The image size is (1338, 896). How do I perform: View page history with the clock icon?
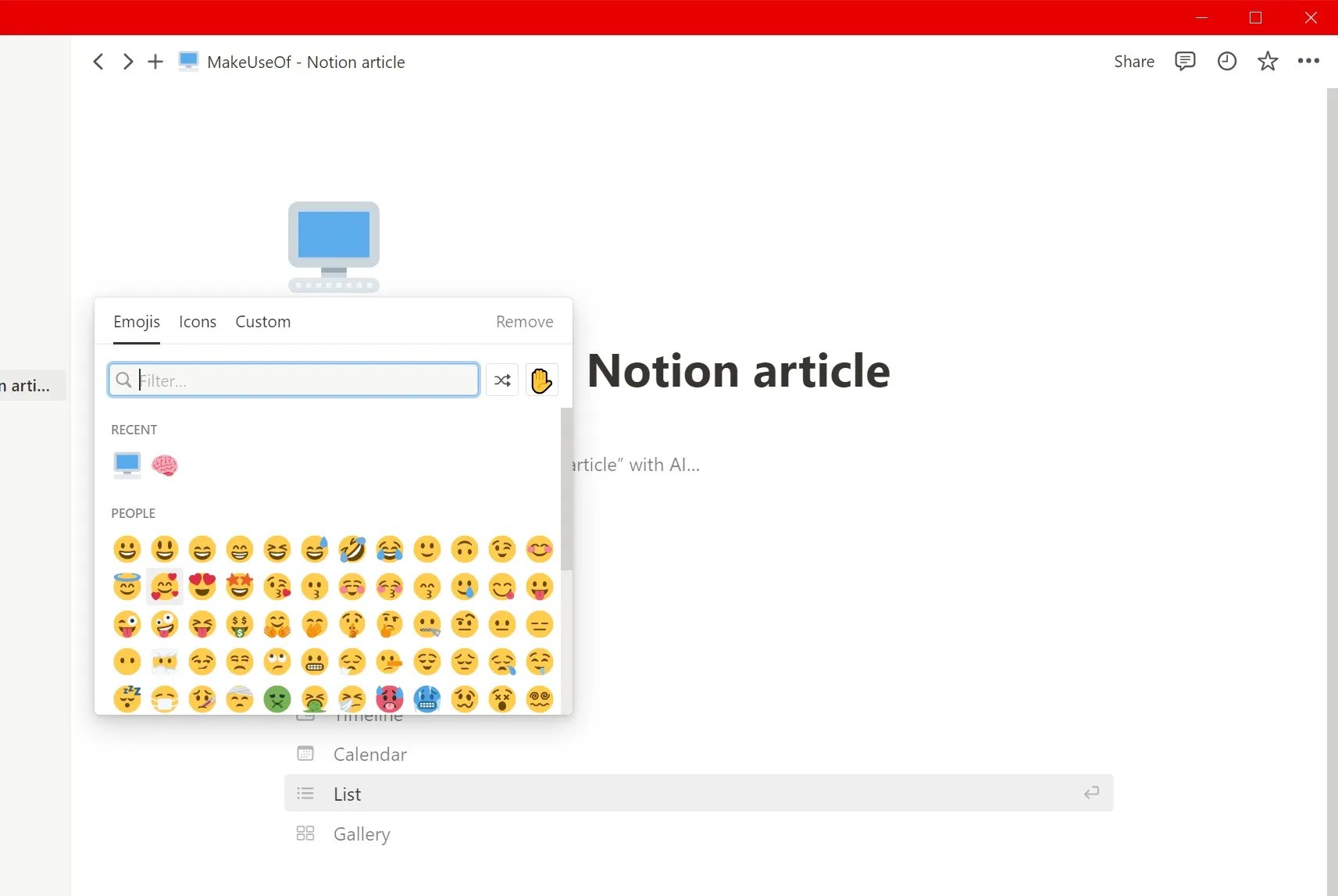(1227, 61)
